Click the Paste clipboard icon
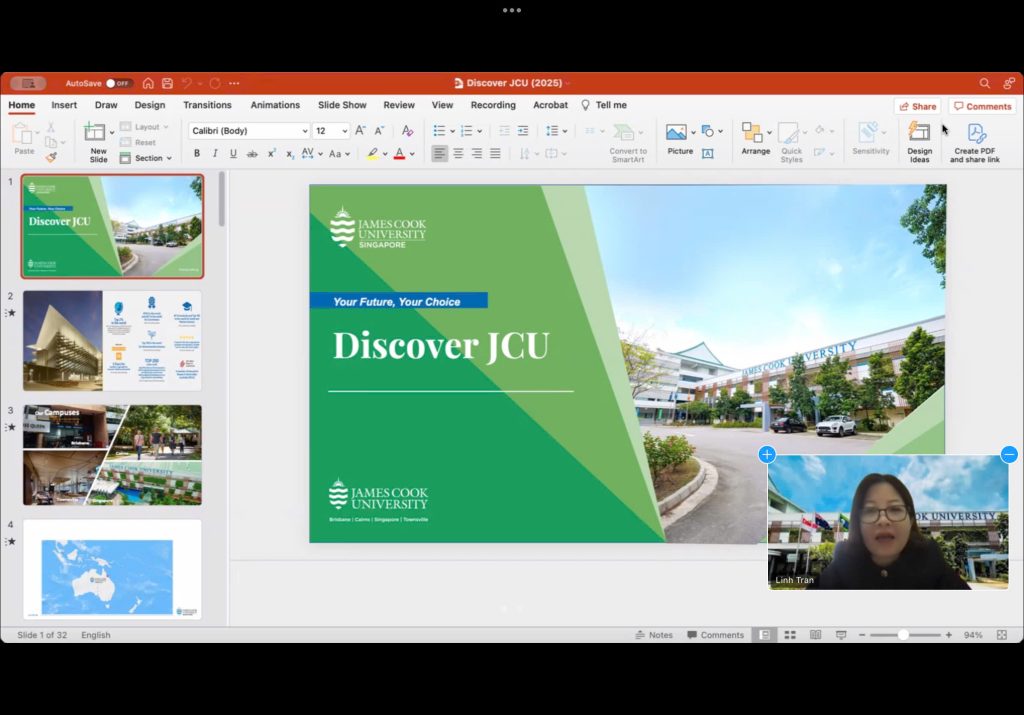 coord(23,134)
